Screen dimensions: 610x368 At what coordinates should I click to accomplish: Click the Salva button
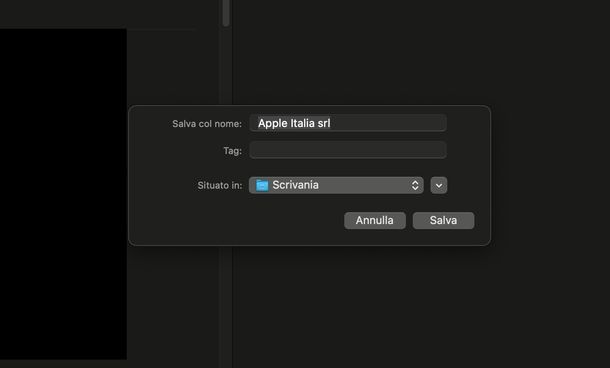[443, 221]
